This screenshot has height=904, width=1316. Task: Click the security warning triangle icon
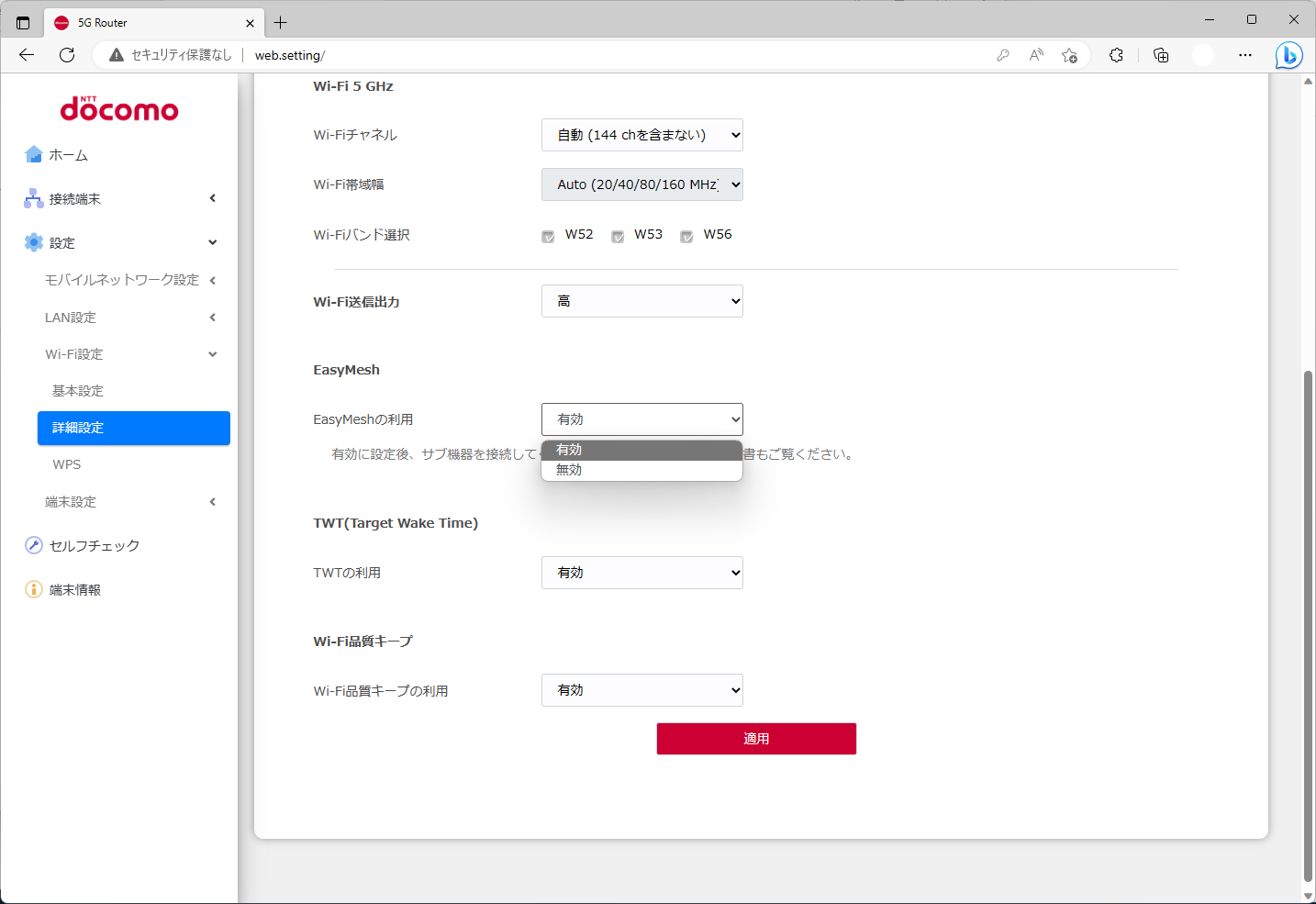point(117,55)
